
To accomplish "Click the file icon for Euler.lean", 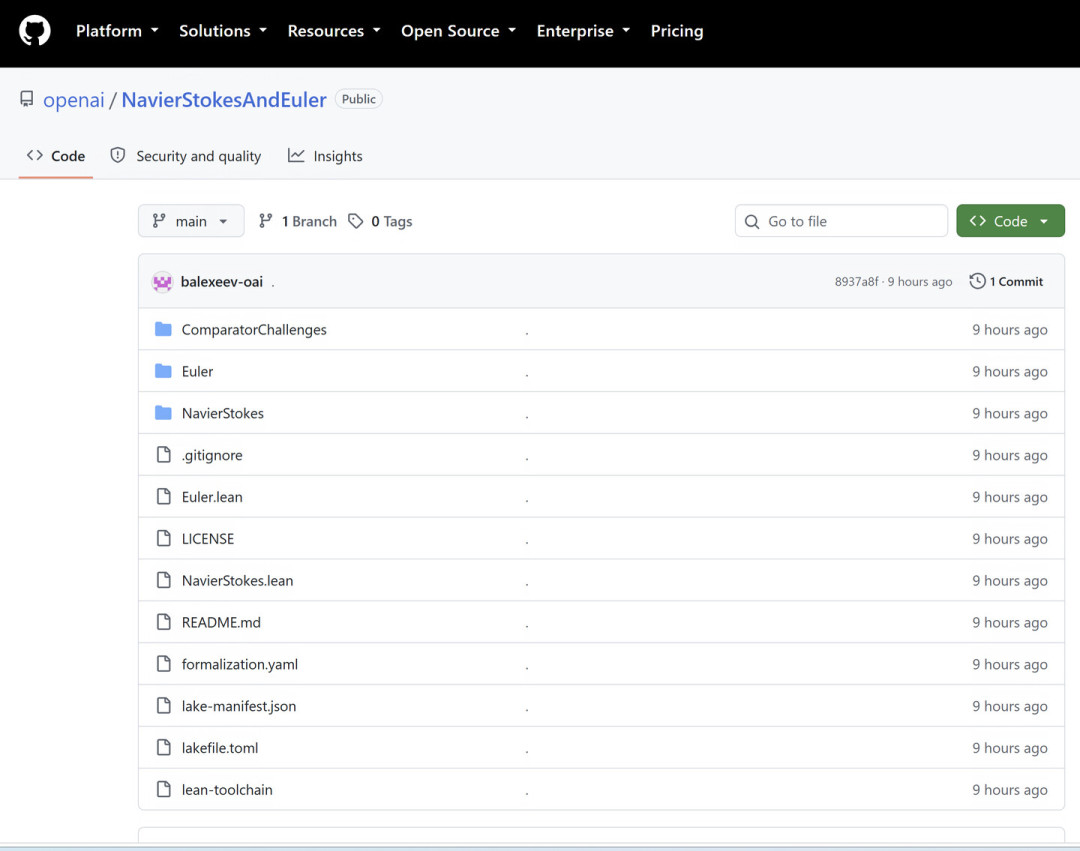I will click(163, 496).
